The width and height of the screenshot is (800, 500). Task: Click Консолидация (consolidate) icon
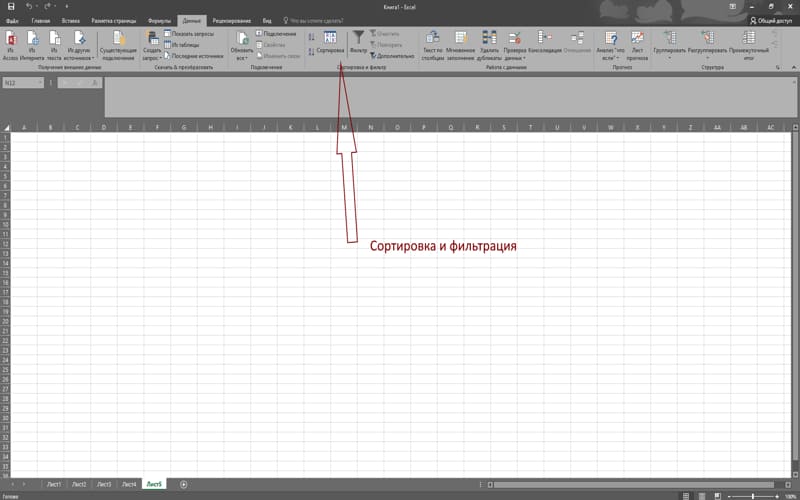tap(544, 43)
